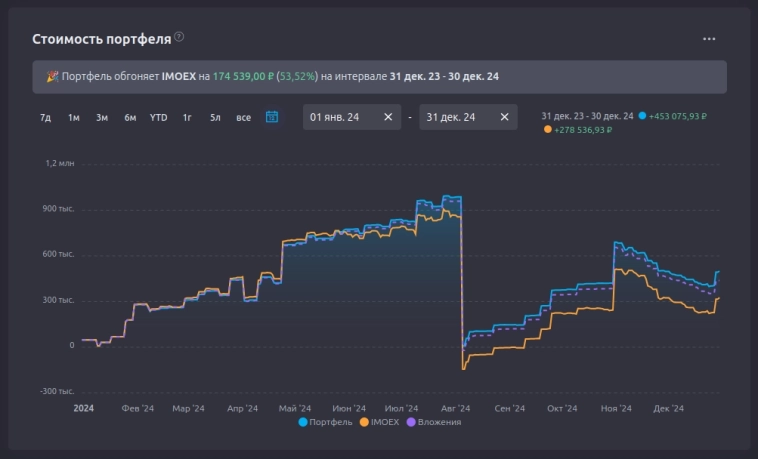
Task: Click the end date field 31 дек. 24
Action: (451, 117)
